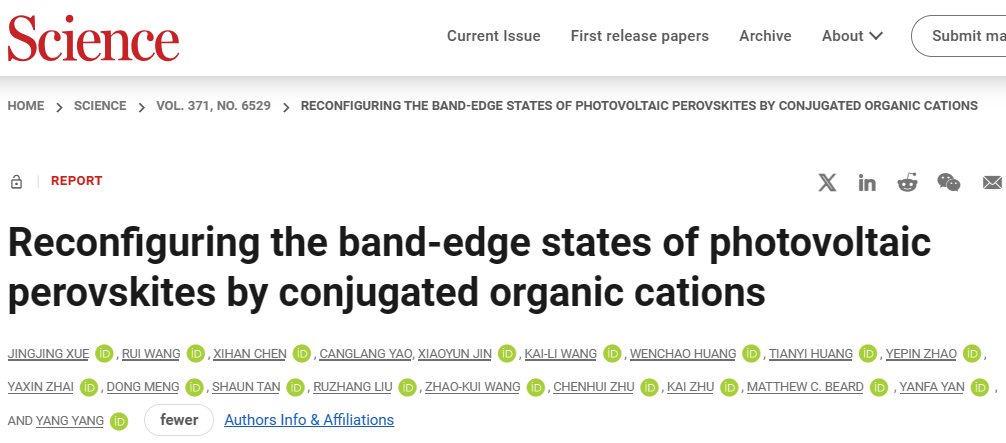Share article via WeChat icon

coord(948,182)
